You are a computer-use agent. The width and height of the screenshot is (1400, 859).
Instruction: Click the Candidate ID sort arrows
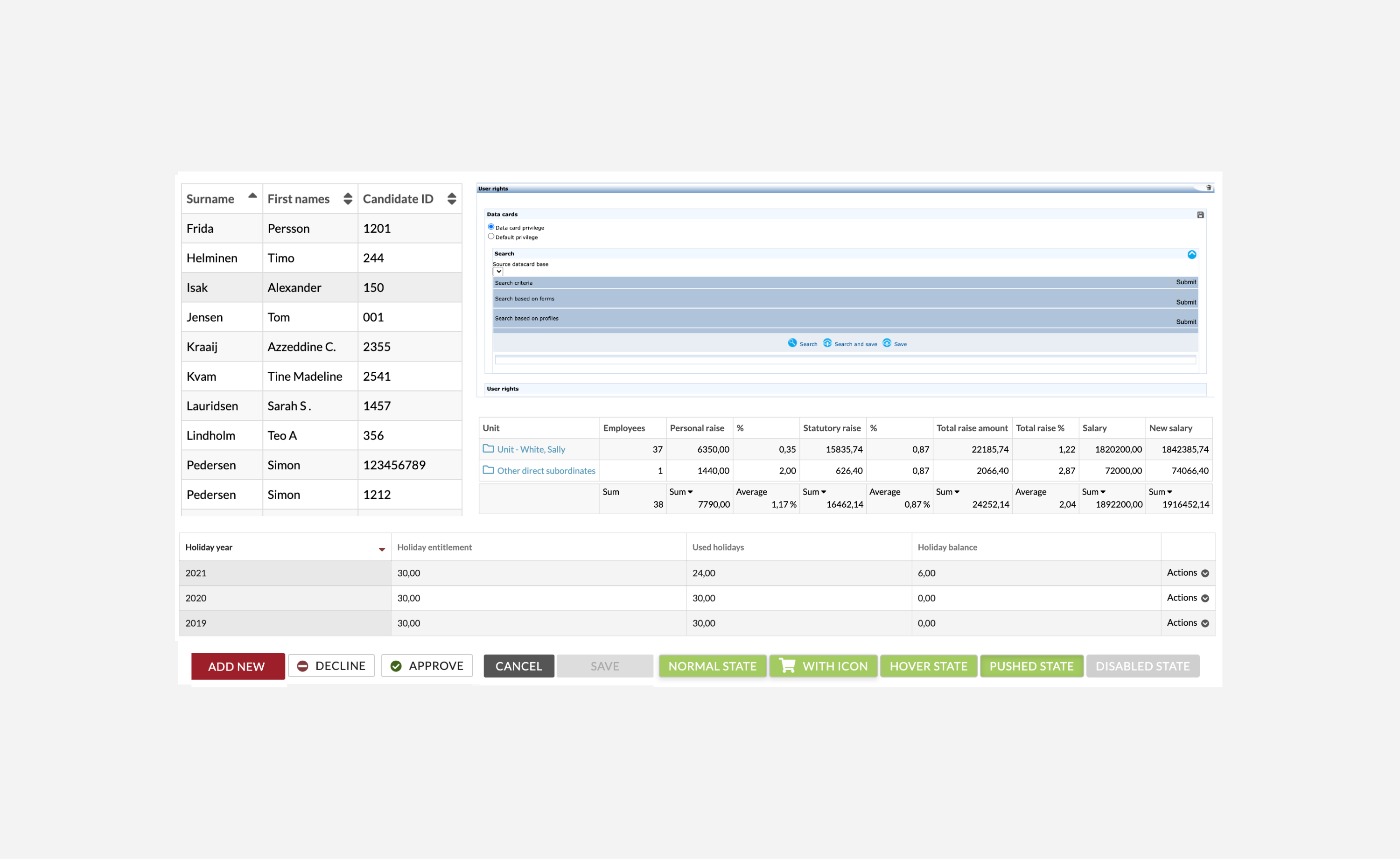452,199
